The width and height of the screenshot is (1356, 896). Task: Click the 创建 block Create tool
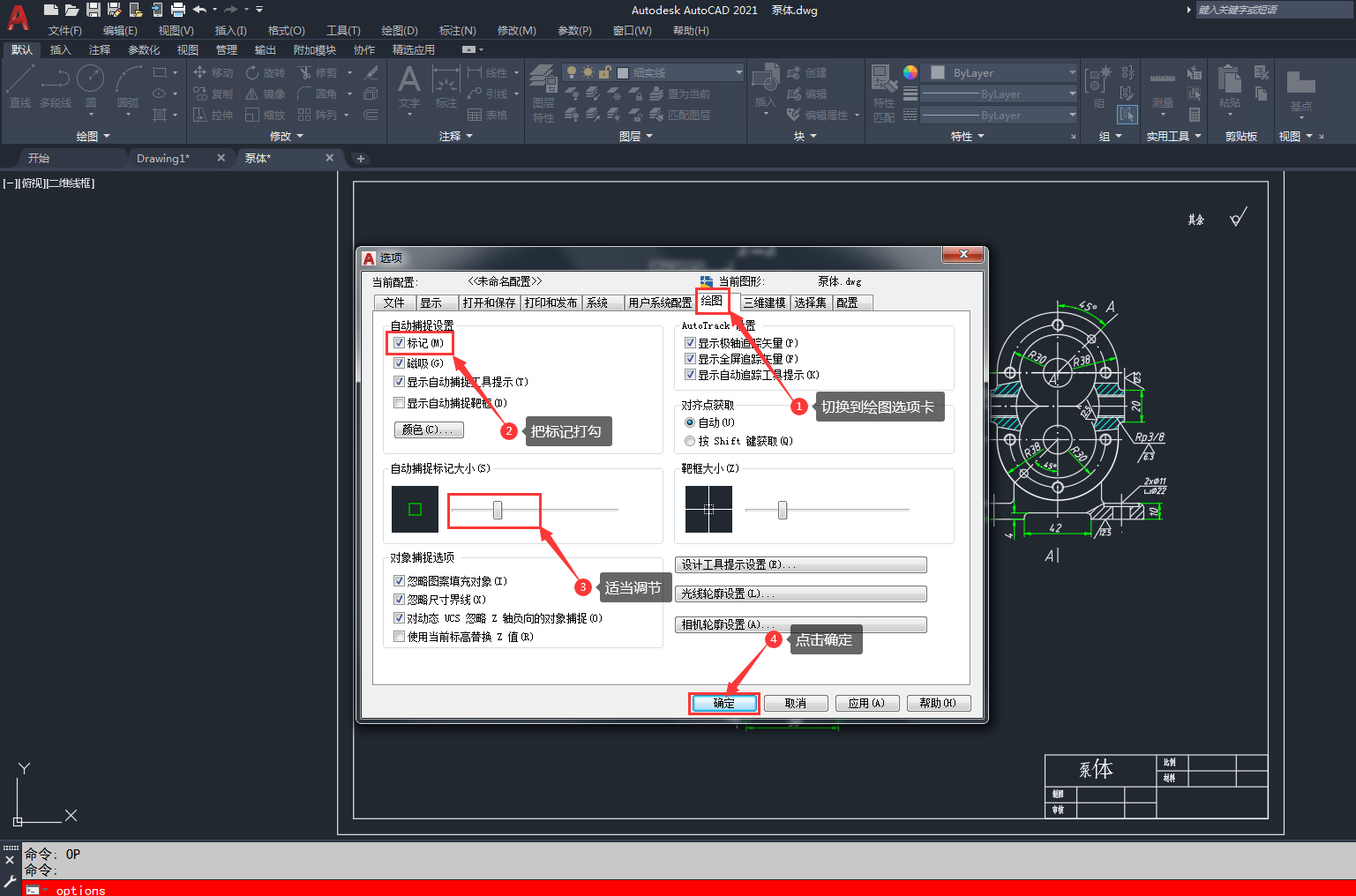coord(806,72)
